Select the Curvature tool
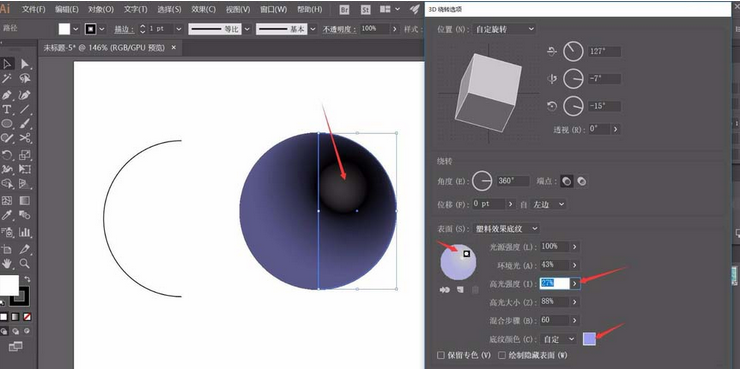The height and width of the screenshot is (369, 740). coord(25,94)
